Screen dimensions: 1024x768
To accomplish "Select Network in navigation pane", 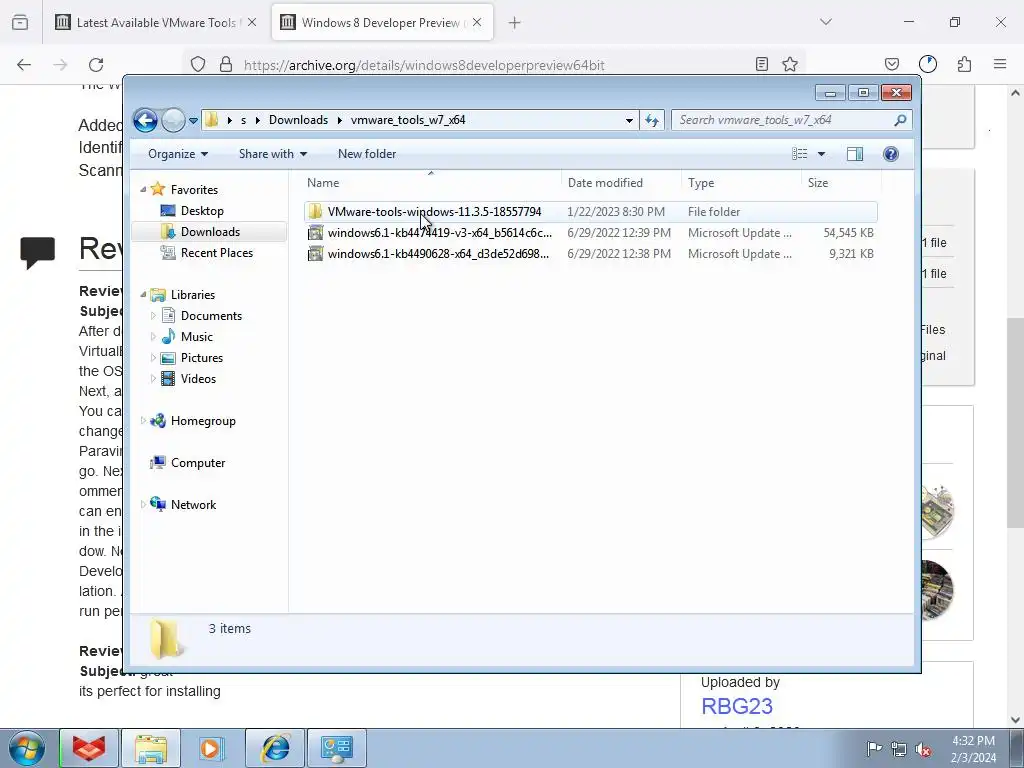I will (193, 505).
